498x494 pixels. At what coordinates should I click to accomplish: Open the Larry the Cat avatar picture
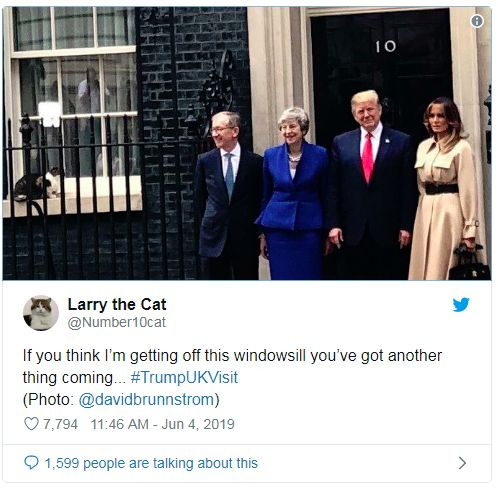pyautogui.click(x=41, y=313)
